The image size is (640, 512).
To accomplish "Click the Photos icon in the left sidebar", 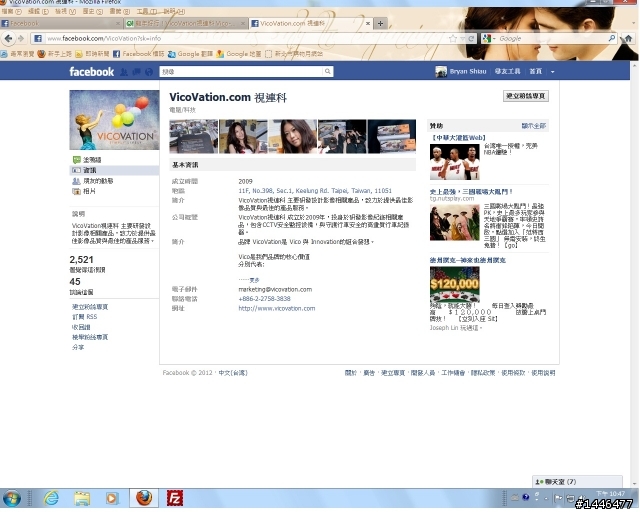I will point(76,191).
